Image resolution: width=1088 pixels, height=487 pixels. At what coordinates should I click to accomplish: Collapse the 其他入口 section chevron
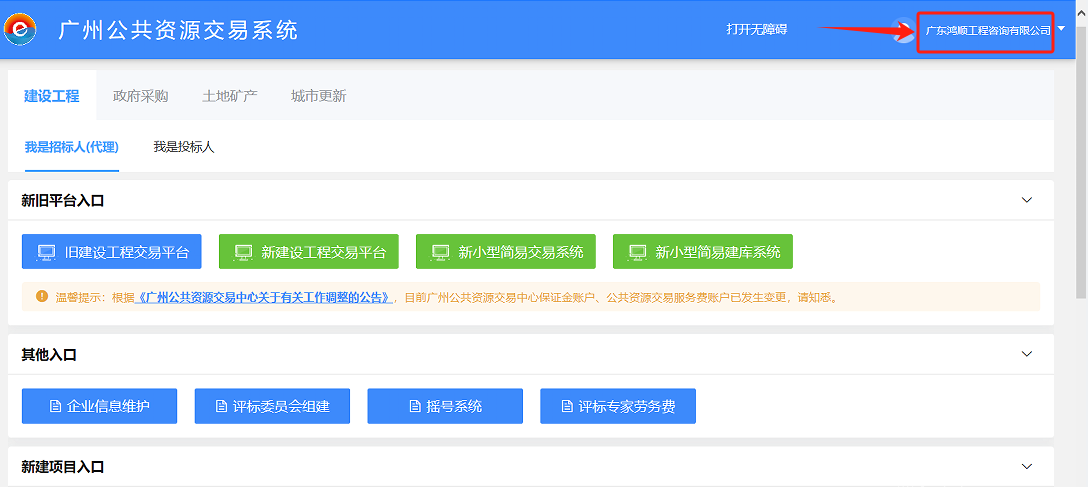point(1027,354)
